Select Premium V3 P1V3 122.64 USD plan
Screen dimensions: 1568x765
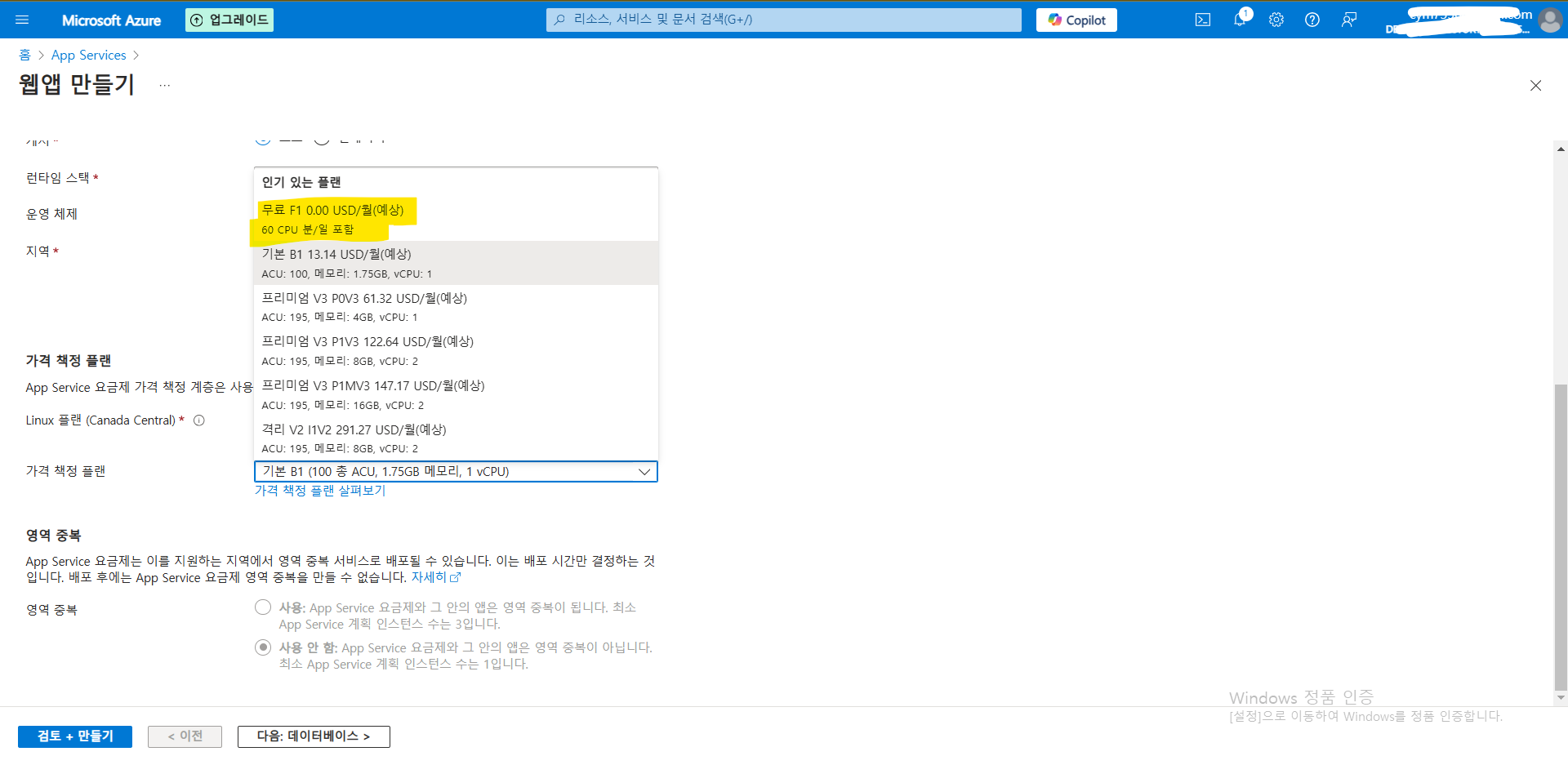click(x=456, y=350)
